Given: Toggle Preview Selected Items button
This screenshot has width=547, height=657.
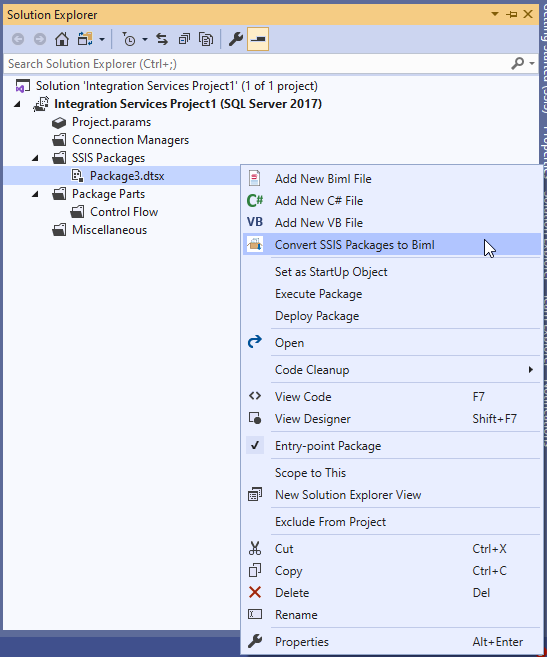Looking at the screenshot, I should tap(258, 39).
